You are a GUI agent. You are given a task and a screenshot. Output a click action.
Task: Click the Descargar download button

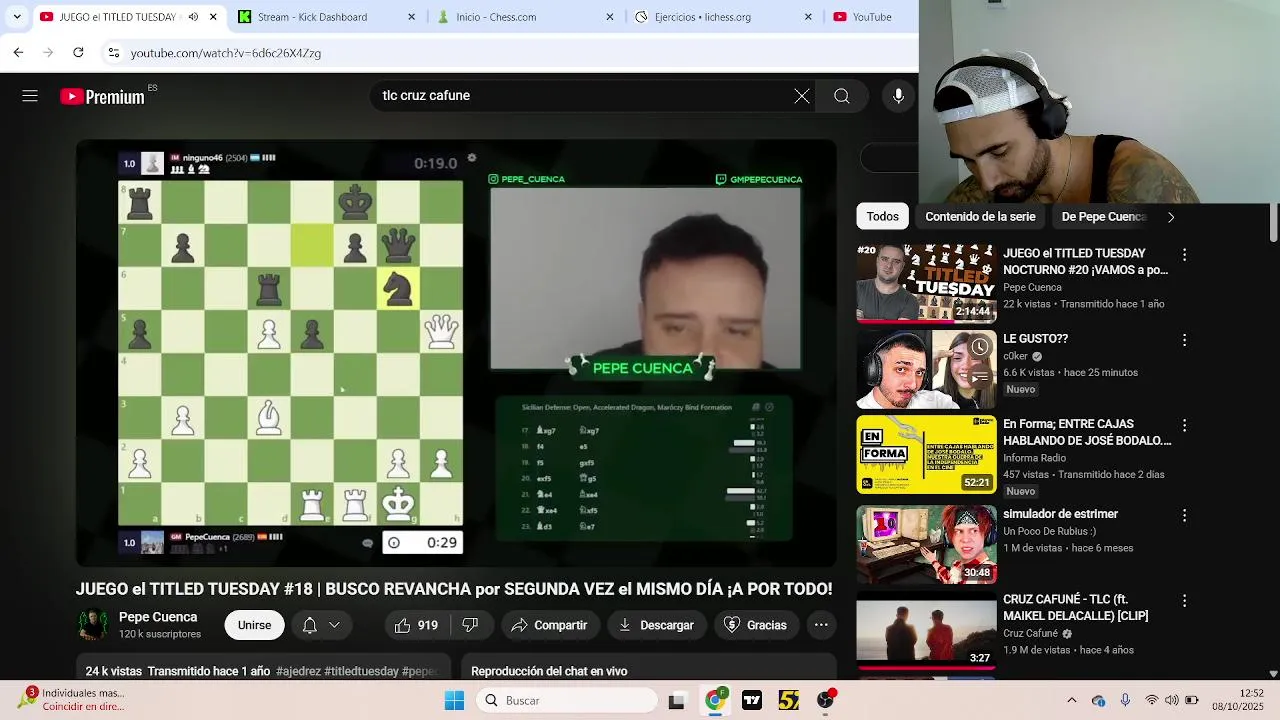click(x=656, y=625)
